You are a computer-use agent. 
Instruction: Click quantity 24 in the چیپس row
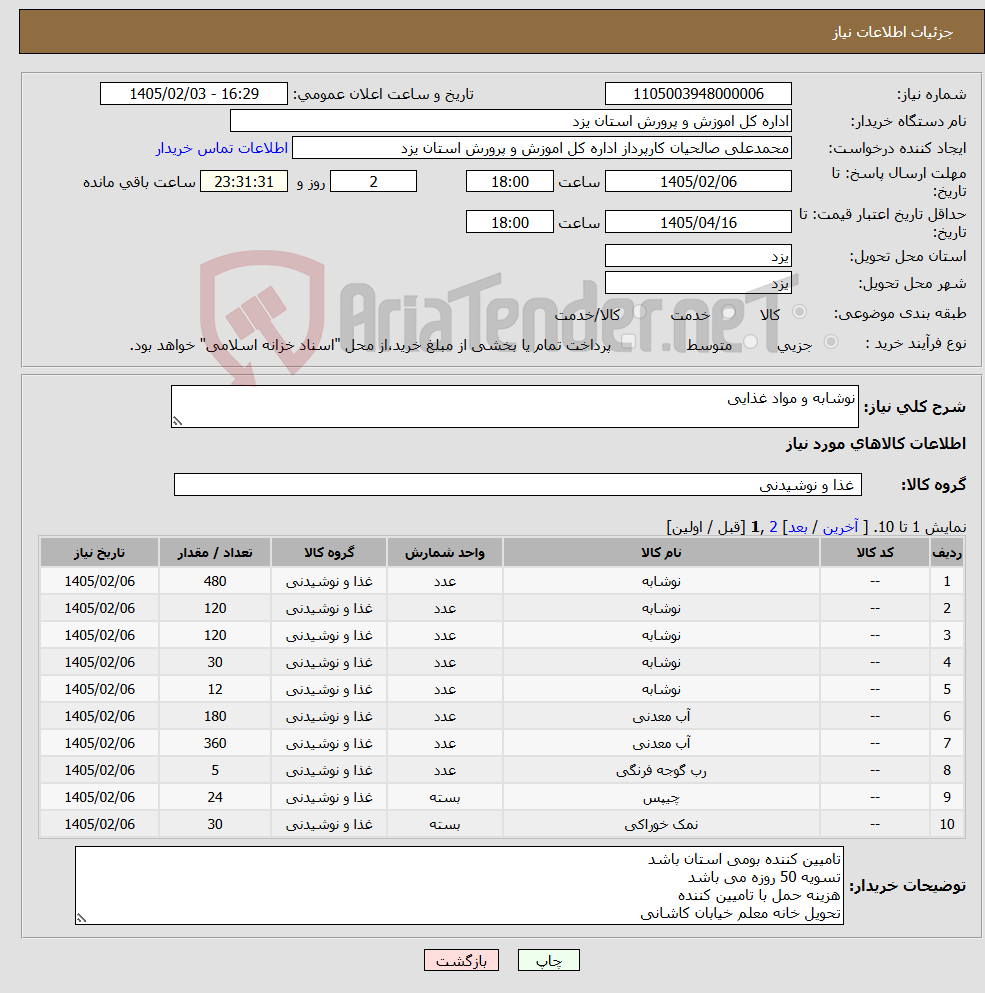tap(215, 797)
